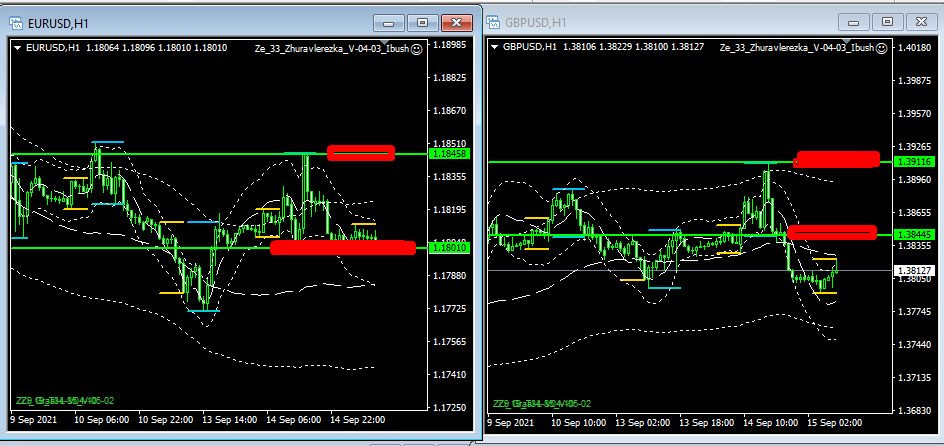Image resolution: width=944 pixels, height=446 pixels.
Task: Close the GBPUSD,H1 chart window
Action: coord(918,22)
